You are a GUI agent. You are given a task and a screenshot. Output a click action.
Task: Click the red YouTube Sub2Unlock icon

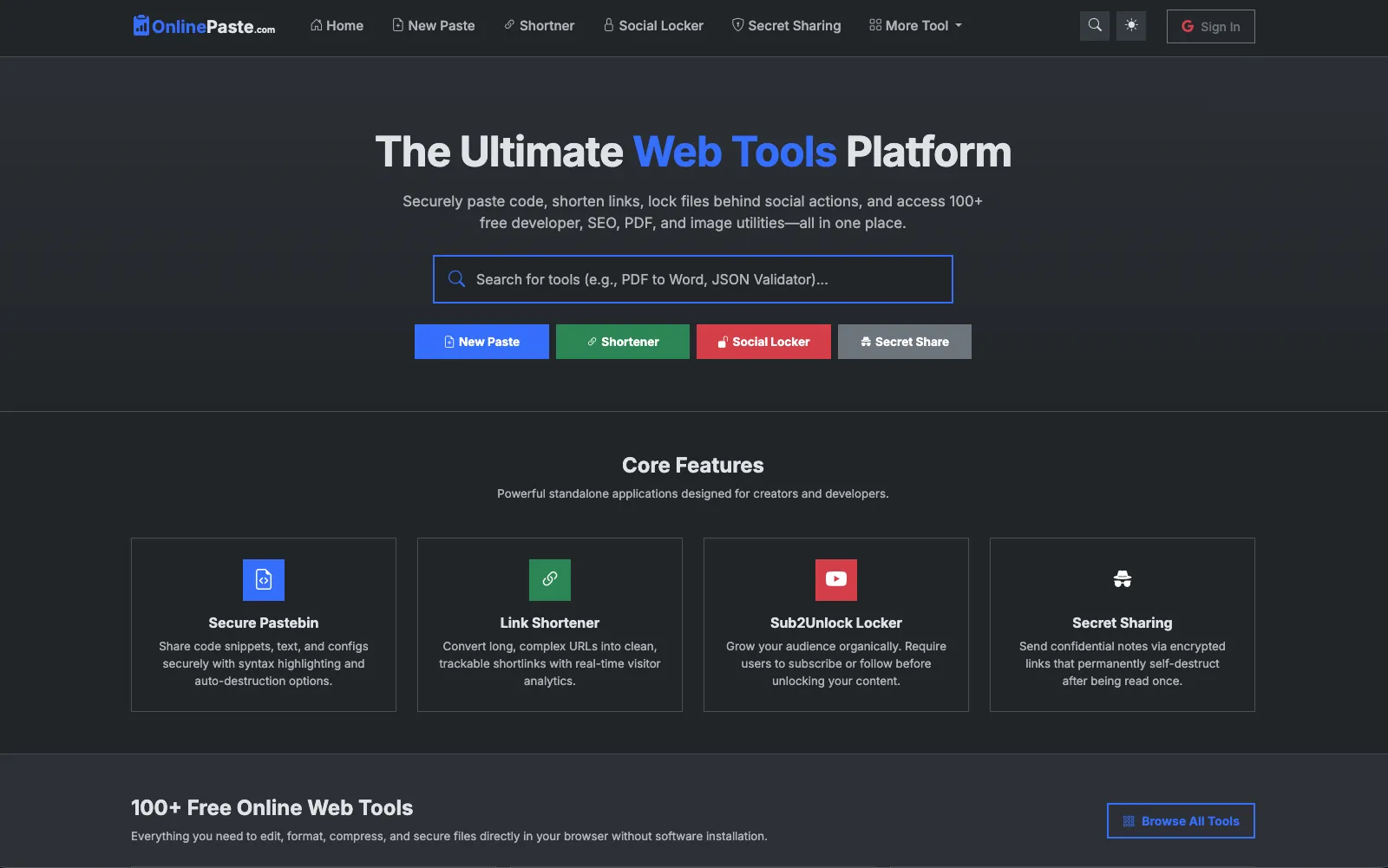pos(836,580)
